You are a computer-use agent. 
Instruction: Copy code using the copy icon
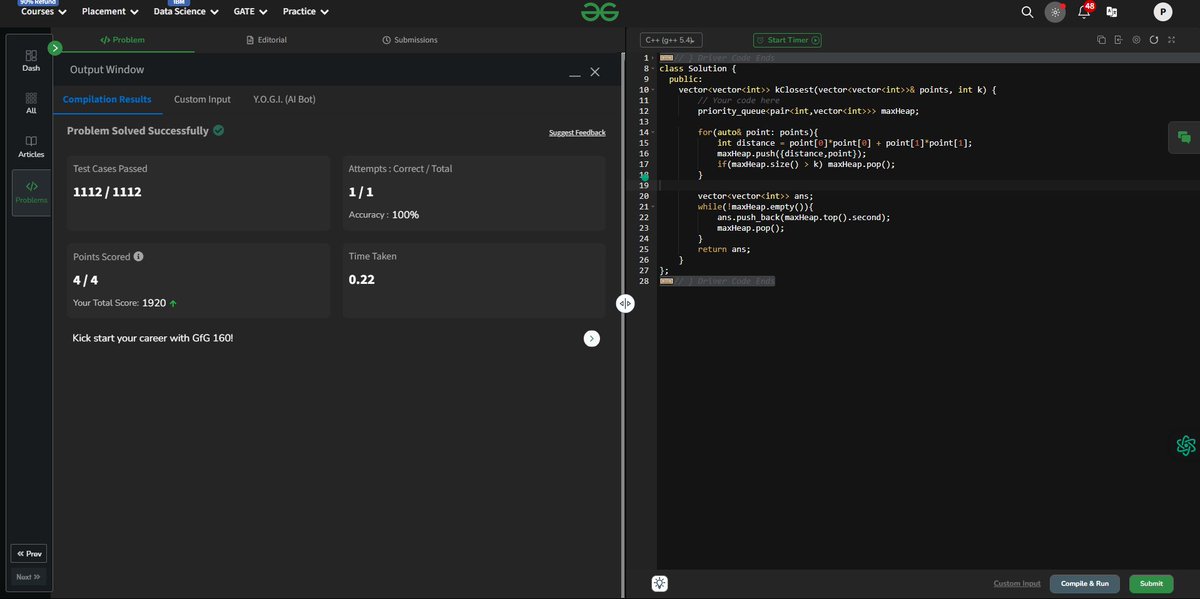(1101, 40)
